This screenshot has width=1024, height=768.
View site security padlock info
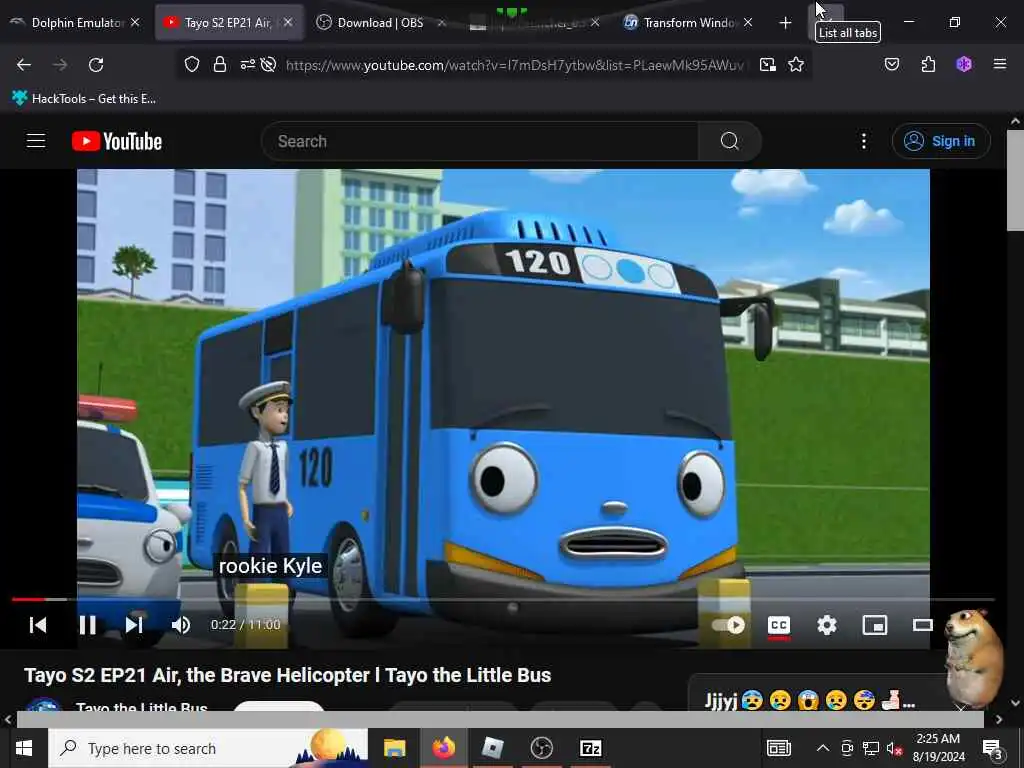coord(220,65)
